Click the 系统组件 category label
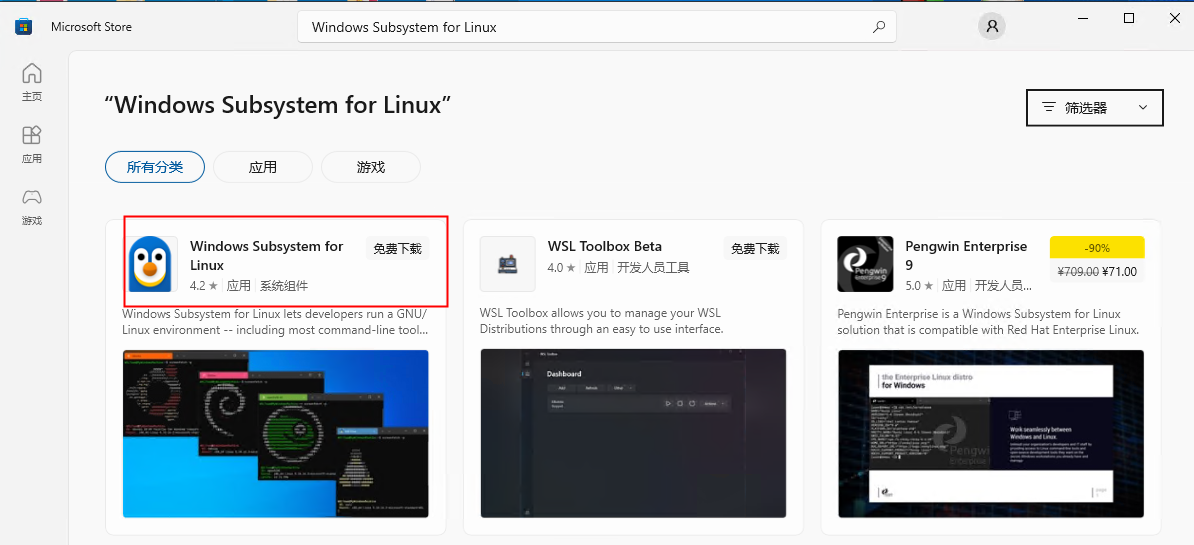1194x545 pixels. pyautogui.click(x=284, y=285)
